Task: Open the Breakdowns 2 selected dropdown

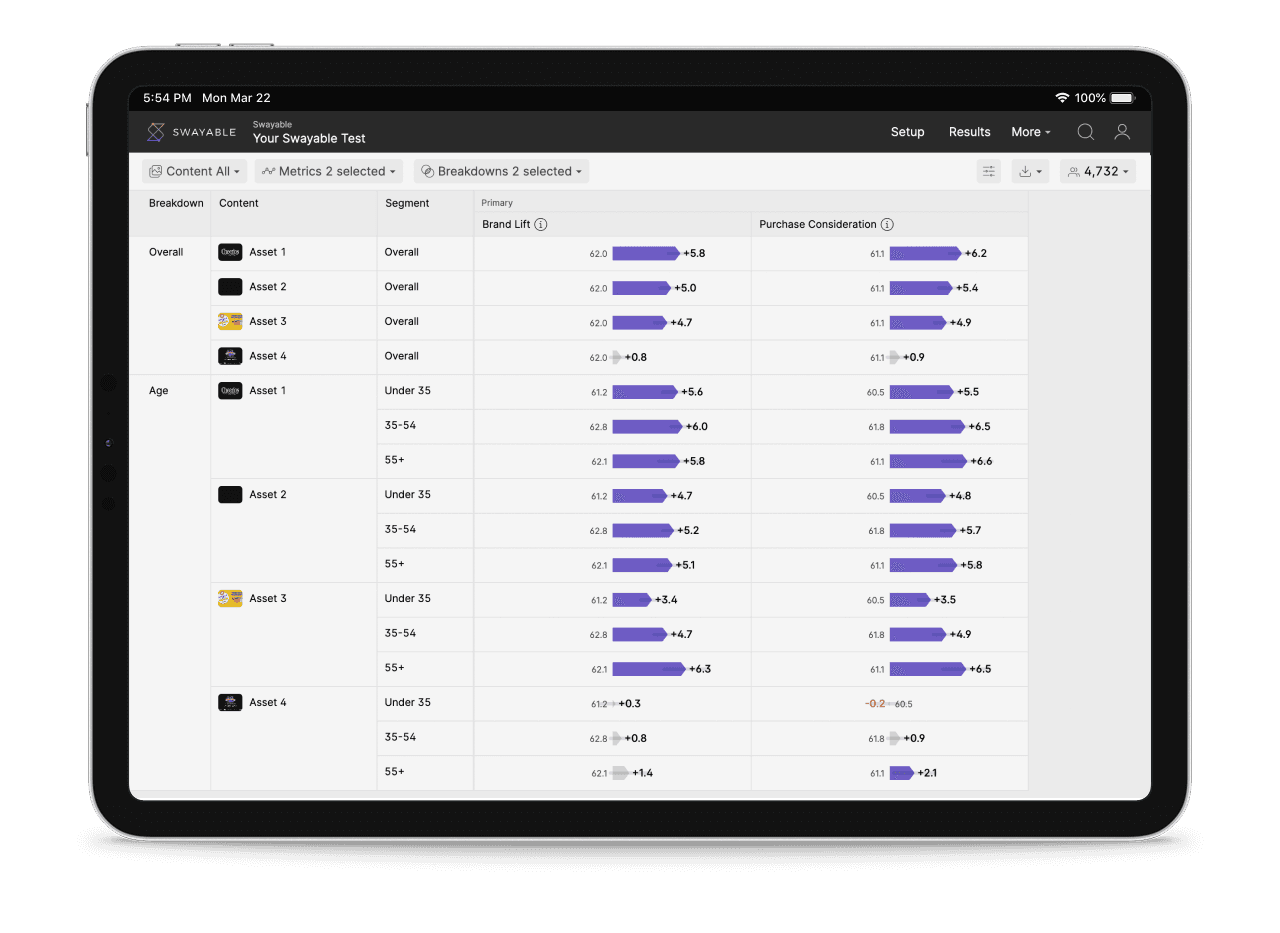Action: click(502, 172)
